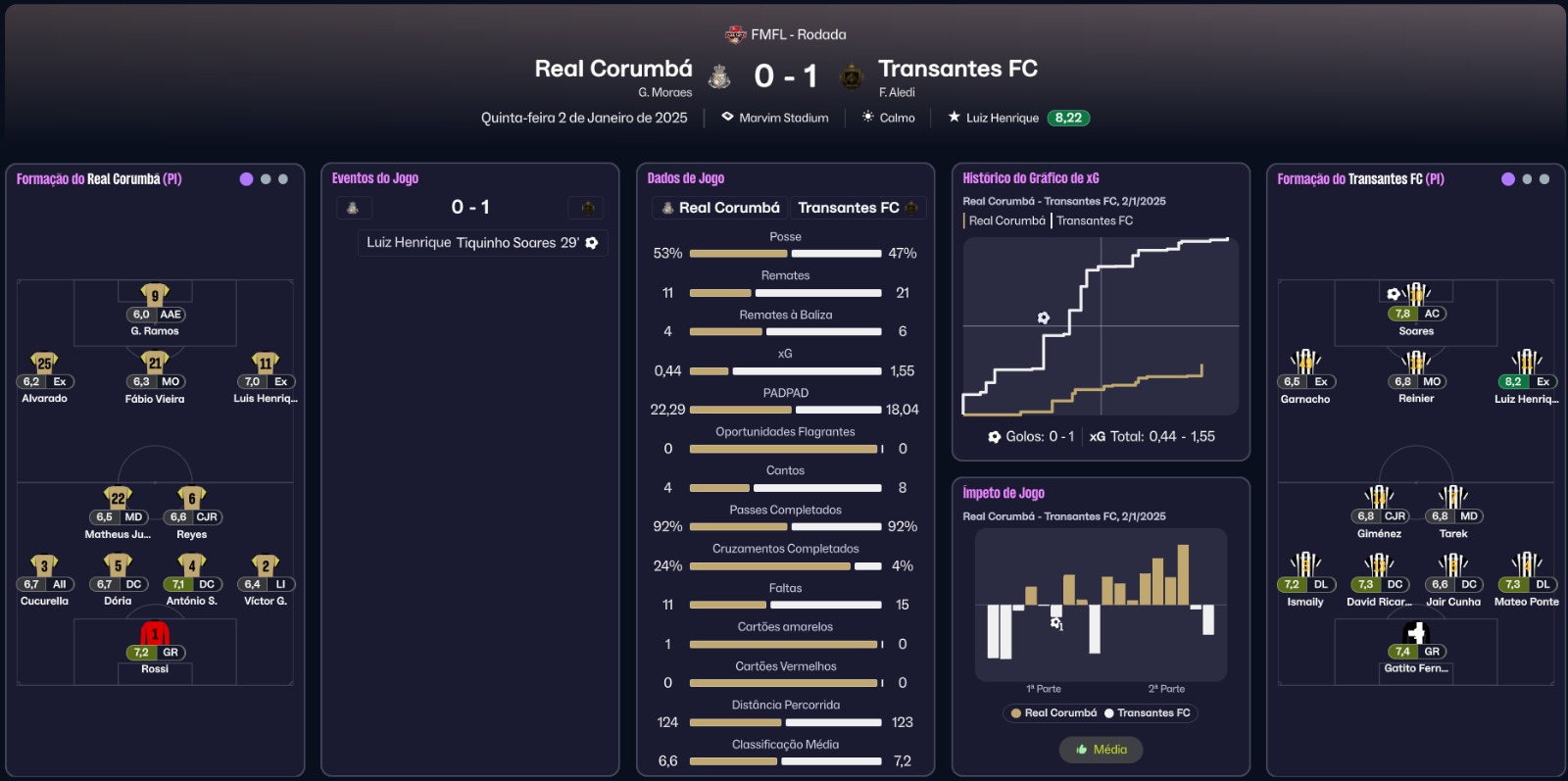Open Real Corumbá tab in Dados de Jogo

click(720, 208)
